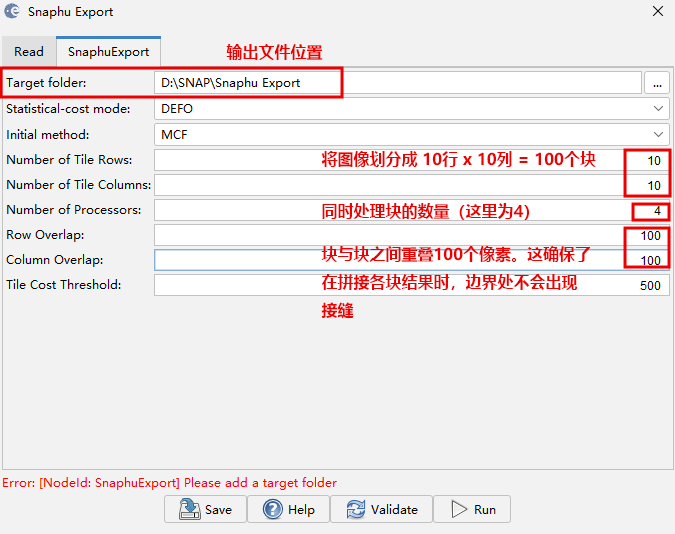Click the 'Number of Processors:' label
Screen dimensions: 675x534
click(74, 210)
